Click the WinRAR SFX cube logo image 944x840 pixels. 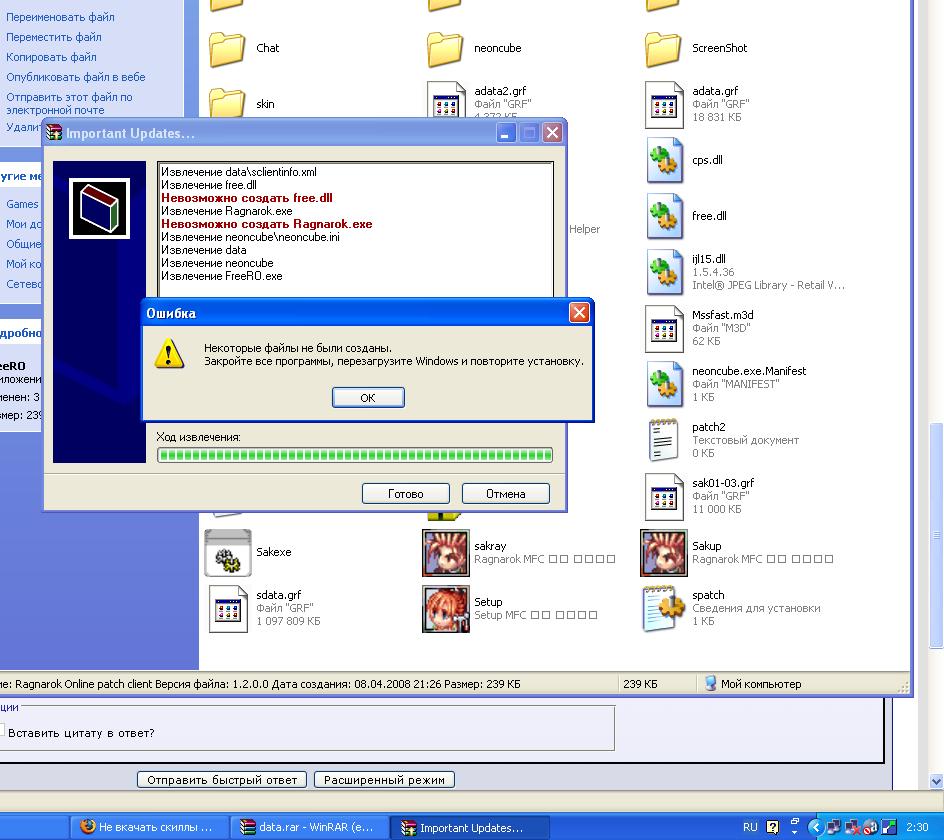point(99,208)
